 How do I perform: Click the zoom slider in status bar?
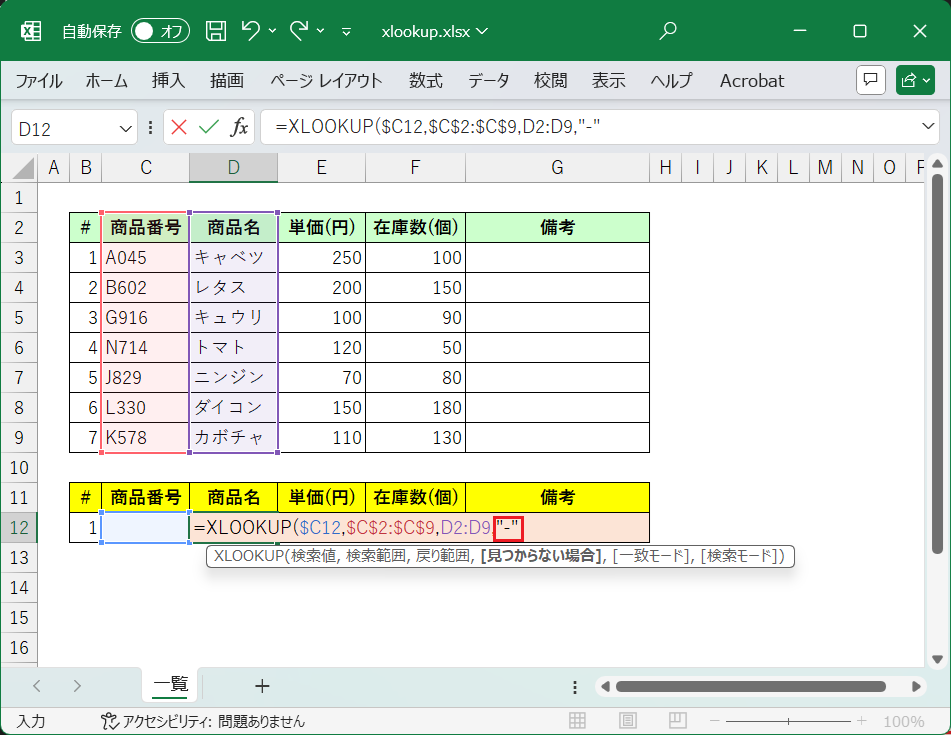[790, 721]
